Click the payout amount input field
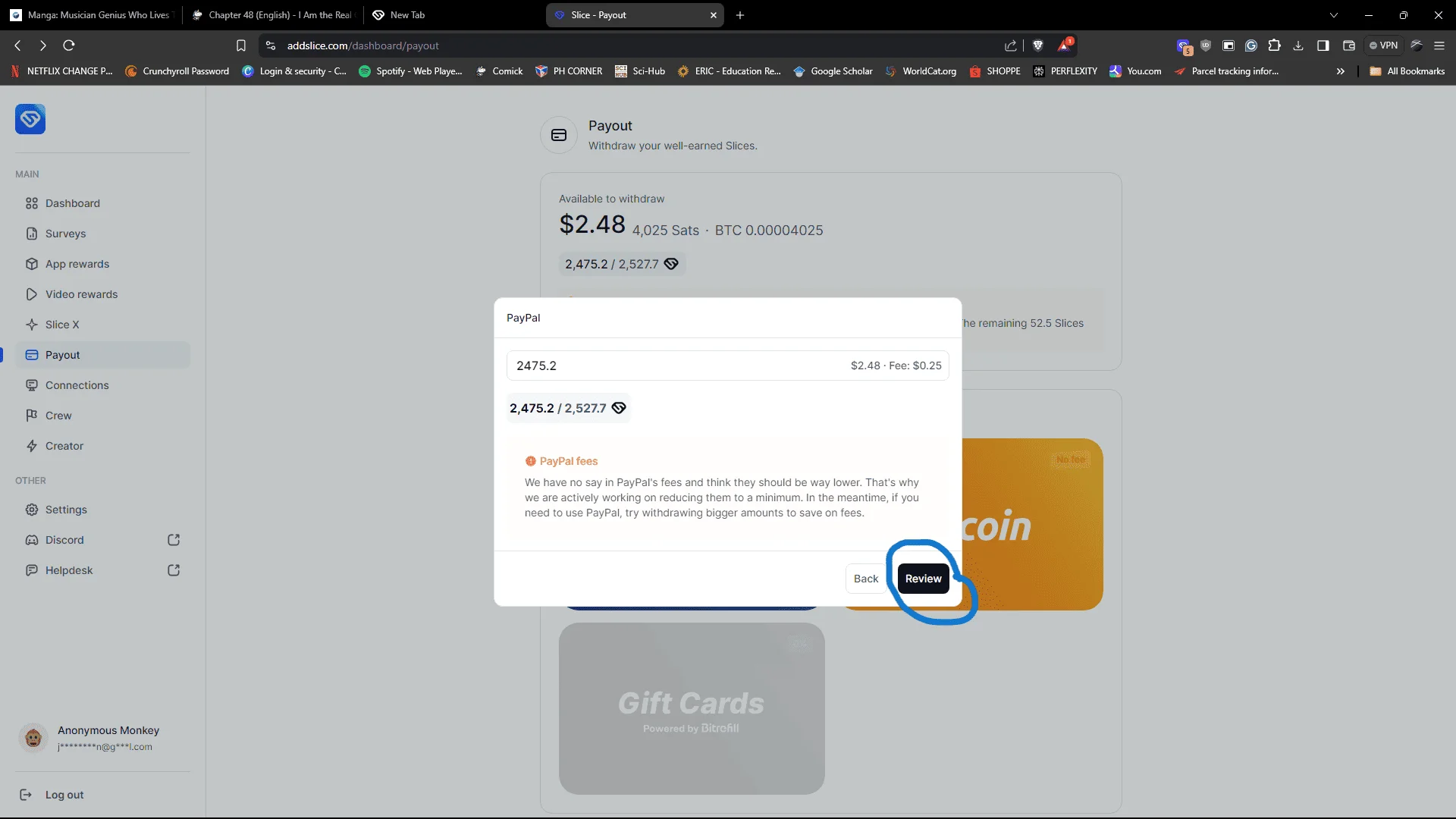 (728, 366)
